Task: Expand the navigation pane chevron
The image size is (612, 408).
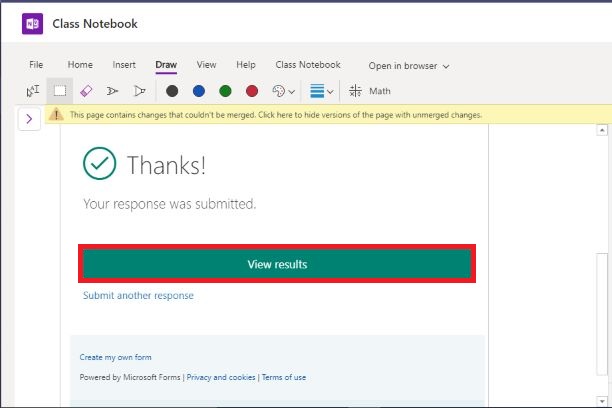Action: click(x=29, y=119)
